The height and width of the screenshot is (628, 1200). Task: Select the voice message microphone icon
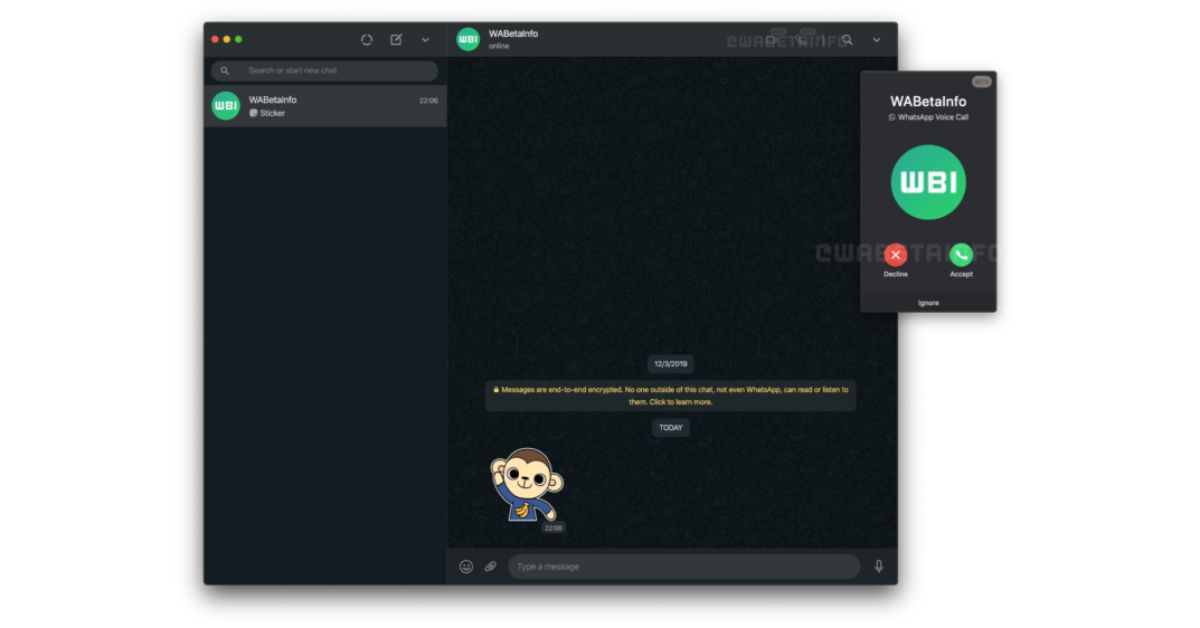[x=878, y=566]
